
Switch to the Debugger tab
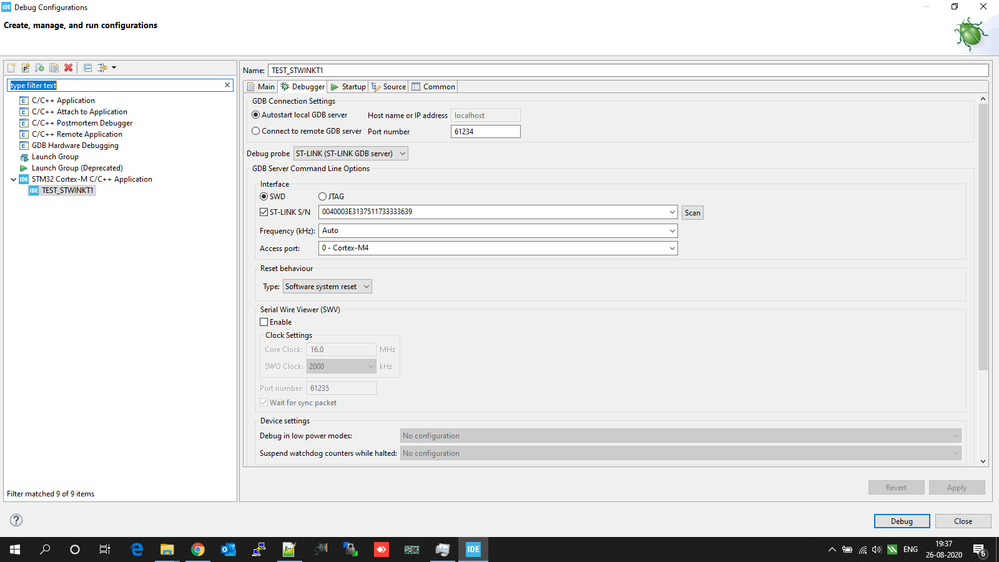pyautogui.click(x=303, y=87)
